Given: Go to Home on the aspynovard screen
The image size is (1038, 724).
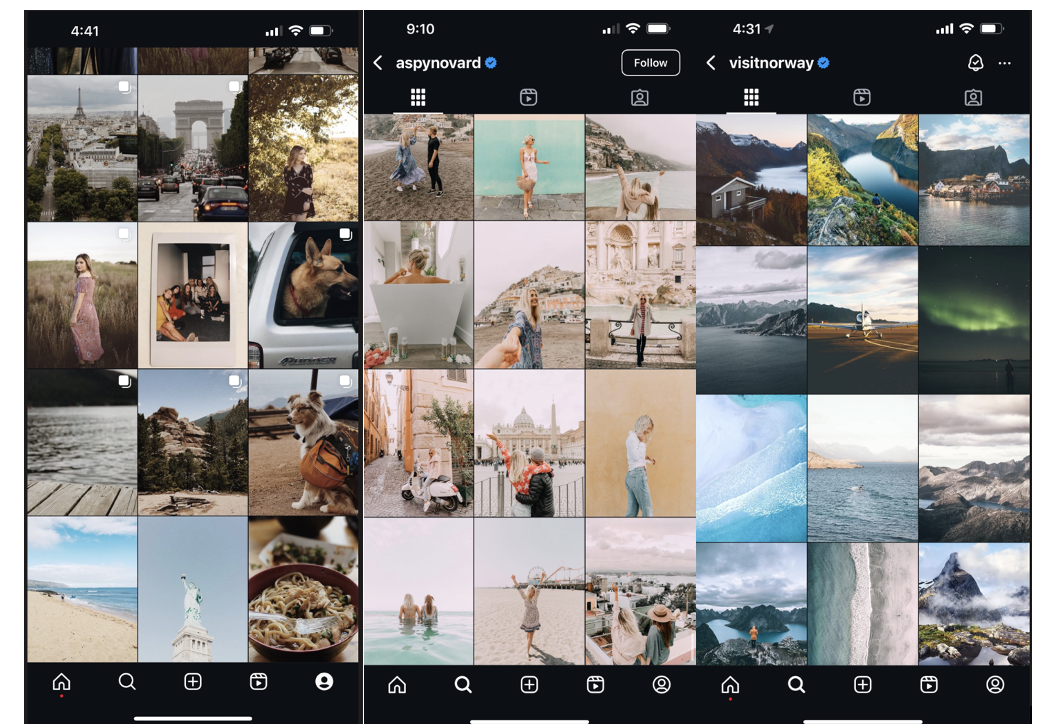Looking at the screenshot, I should pos(397,684).
